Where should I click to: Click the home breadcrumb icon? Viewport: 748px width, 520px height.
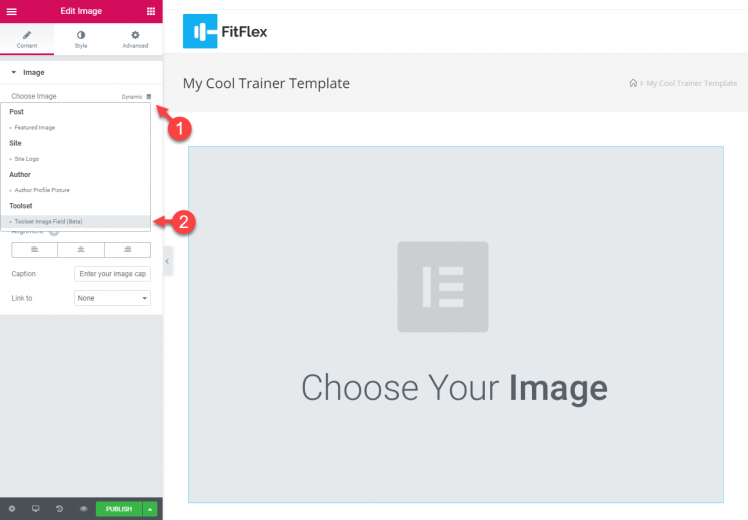(633, 83)
